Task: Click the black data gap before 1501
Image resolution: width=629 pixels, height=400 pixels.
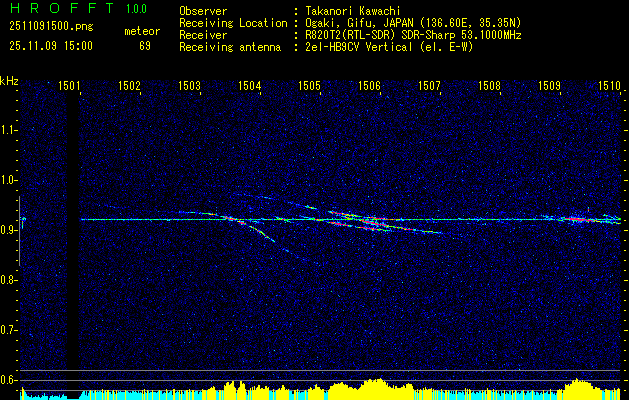Action: pos(73,241)
